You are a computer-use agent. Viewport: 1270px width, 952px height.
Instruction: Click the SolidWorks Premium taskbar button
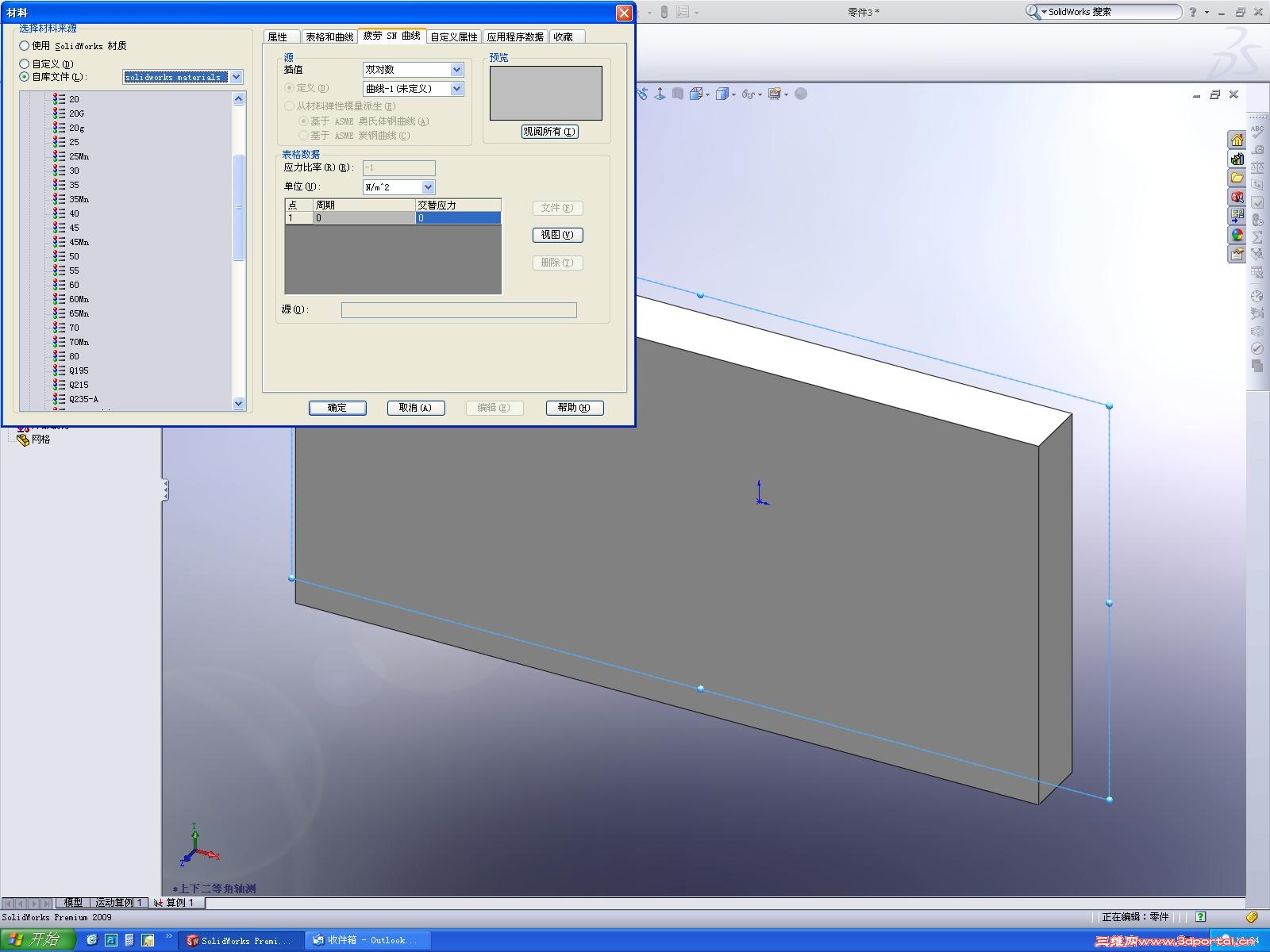241,940
